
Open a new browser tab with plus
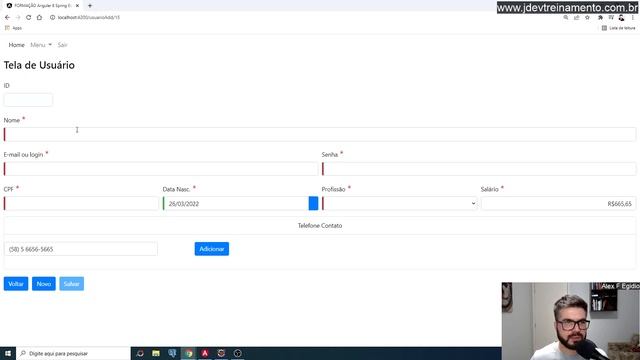point(90,6)
